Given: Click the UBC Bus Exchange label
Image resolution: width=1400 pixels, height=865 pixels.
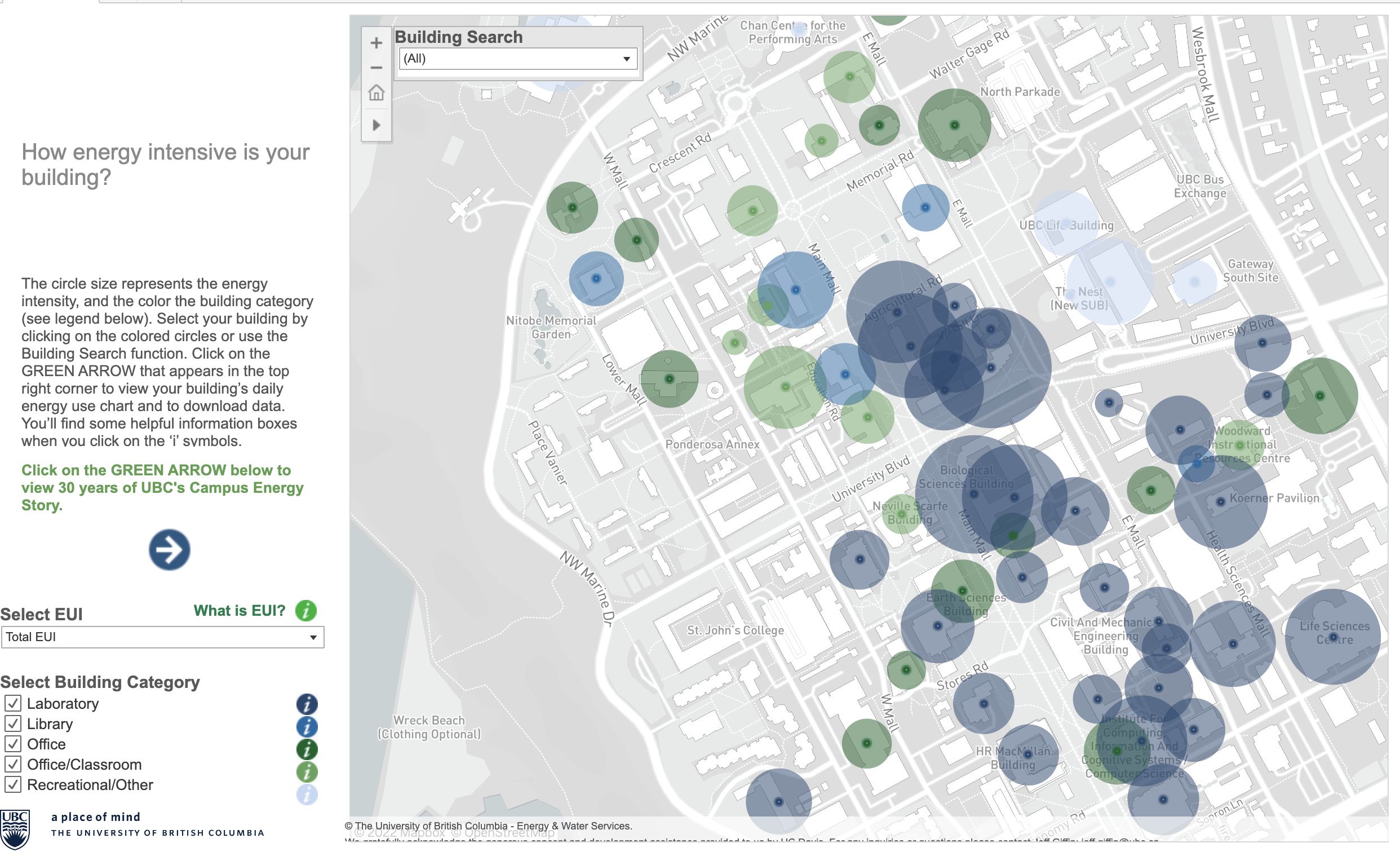Looking at the screenshot, I should (1200, 187).
